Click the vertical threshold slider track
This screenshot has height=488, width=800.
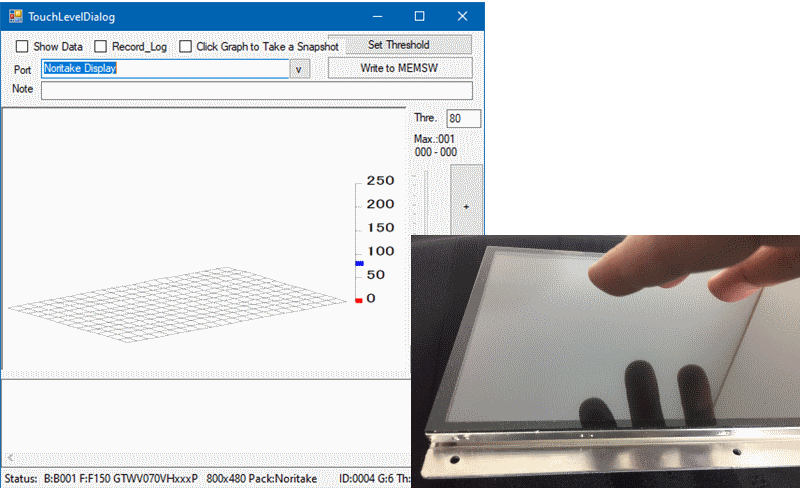coord(425,200)
